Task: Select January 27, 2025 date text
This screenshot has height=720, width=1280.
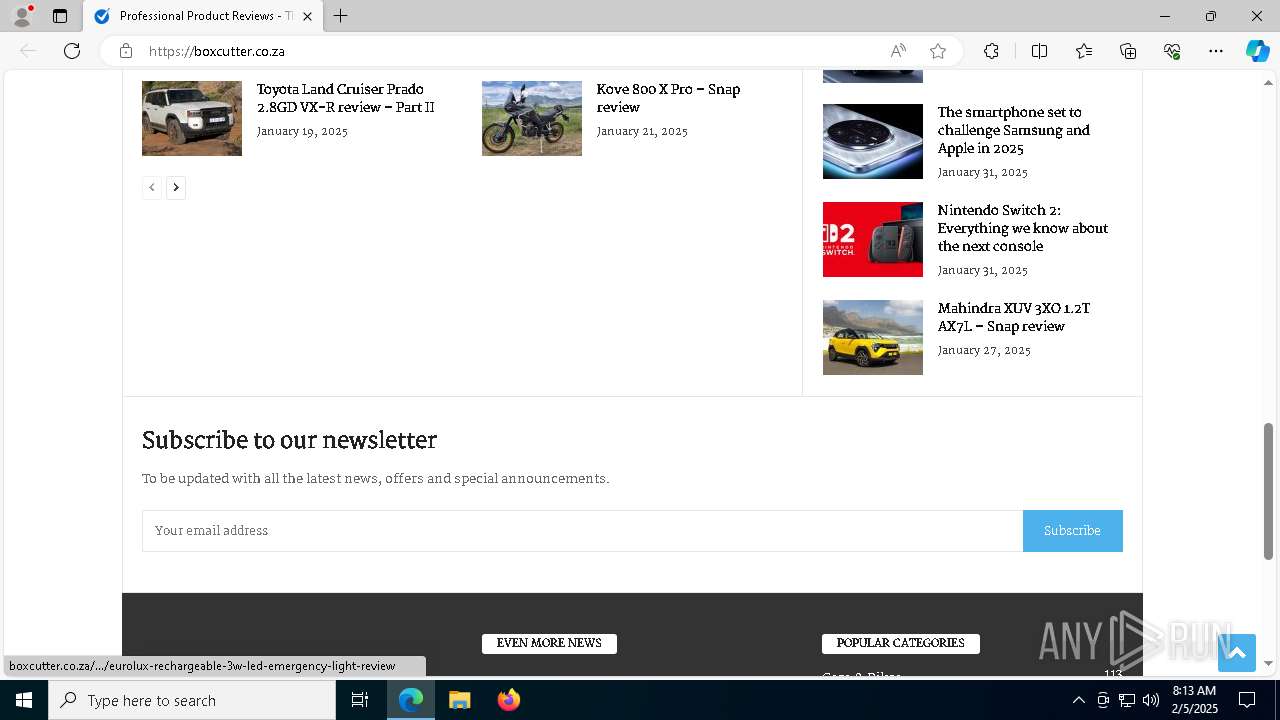Action: tap(984, 350)
